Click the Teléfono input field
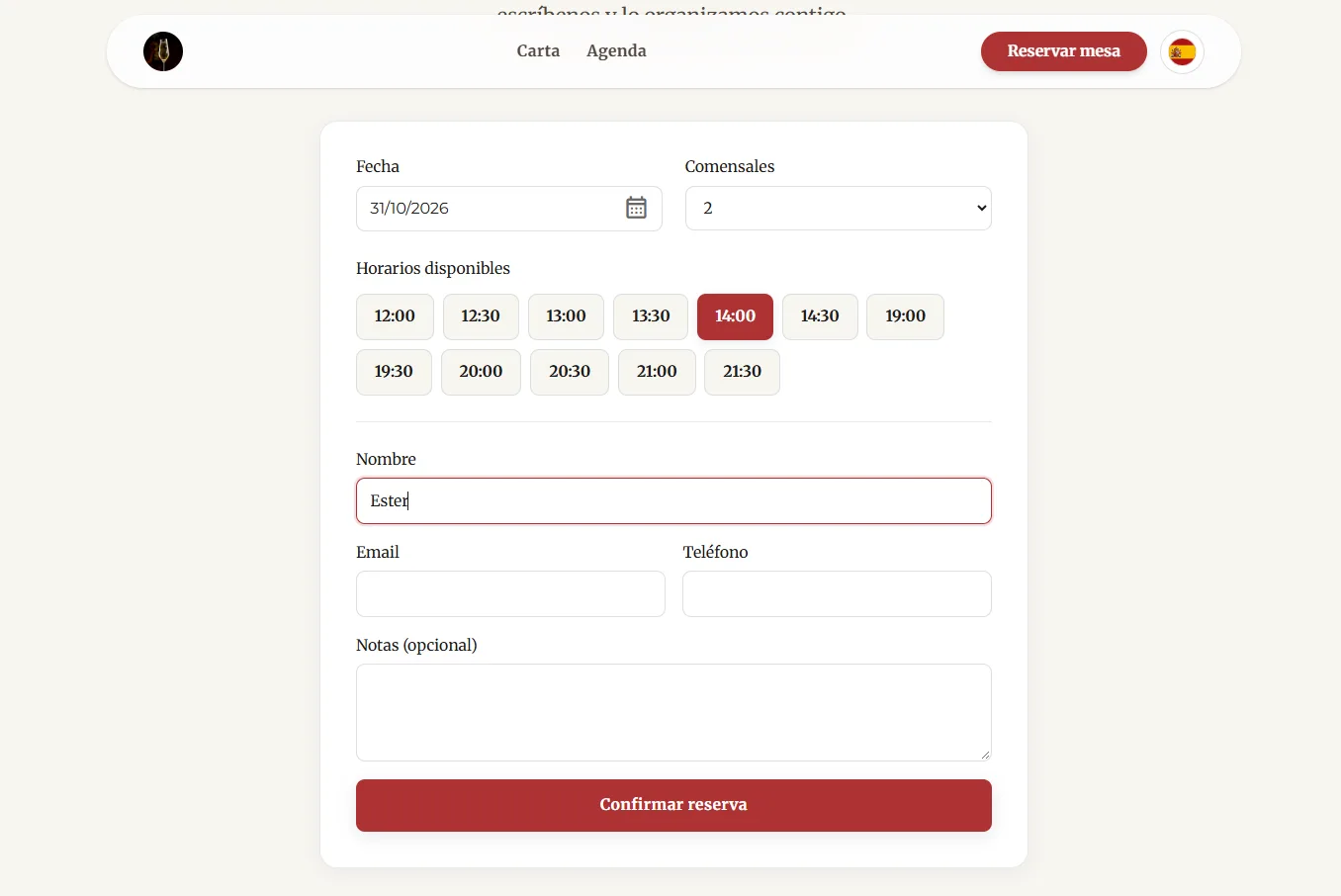Screen dimensions: 1341x896 click(837, 593)
